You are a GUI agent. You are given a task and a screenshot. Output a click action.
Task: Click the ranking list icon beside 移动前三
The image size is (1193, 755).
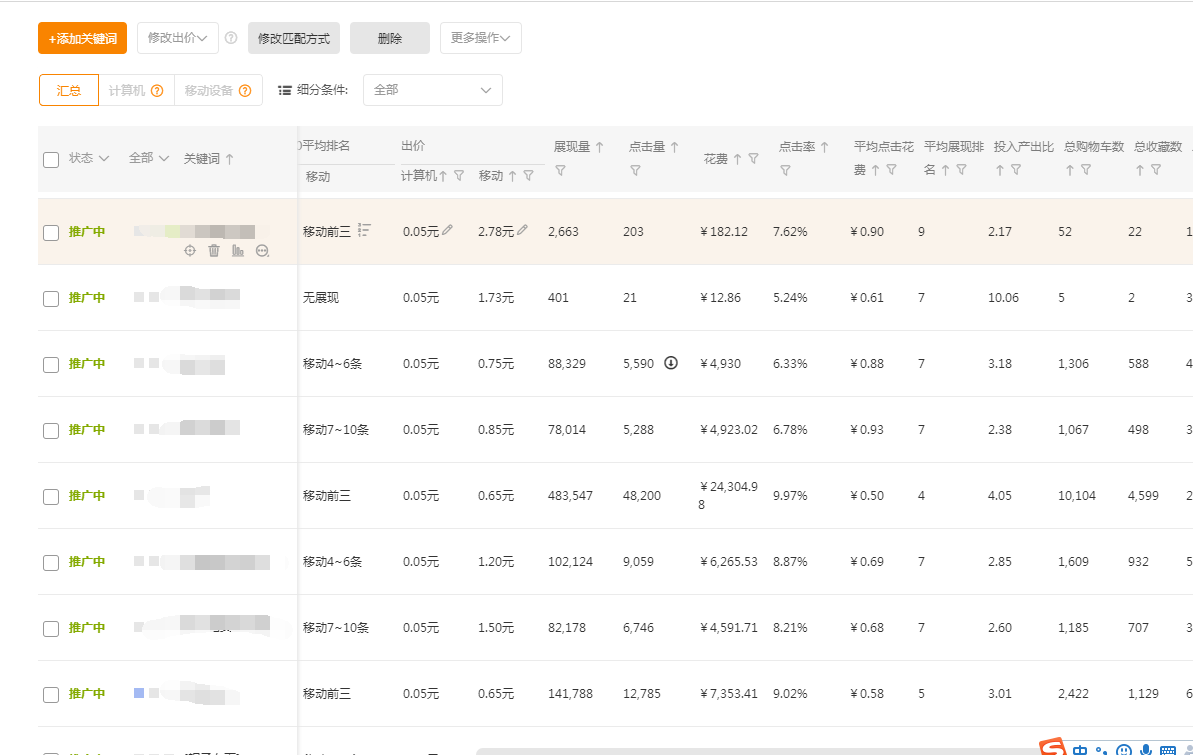tap(365, 231)
